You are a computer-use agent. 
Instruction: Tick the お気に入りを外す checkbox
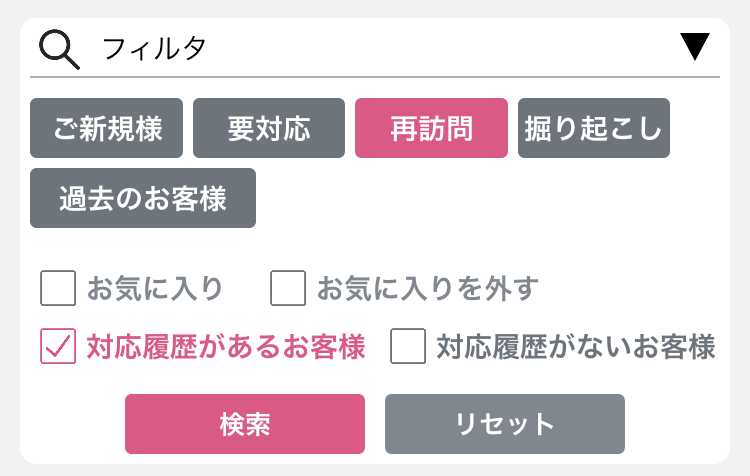288,288
